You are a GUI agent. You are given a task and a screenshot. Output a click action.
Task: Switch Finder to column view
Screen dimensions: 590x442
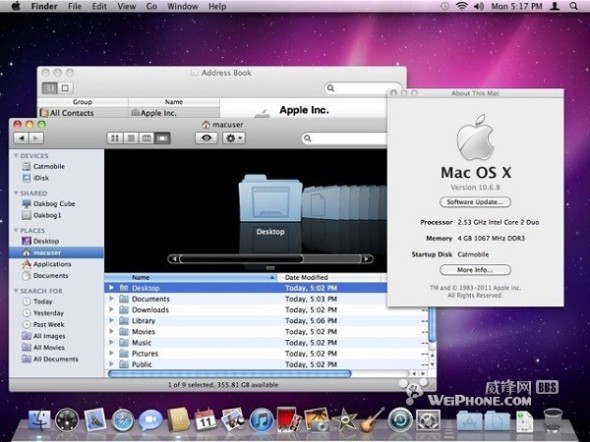146,138
